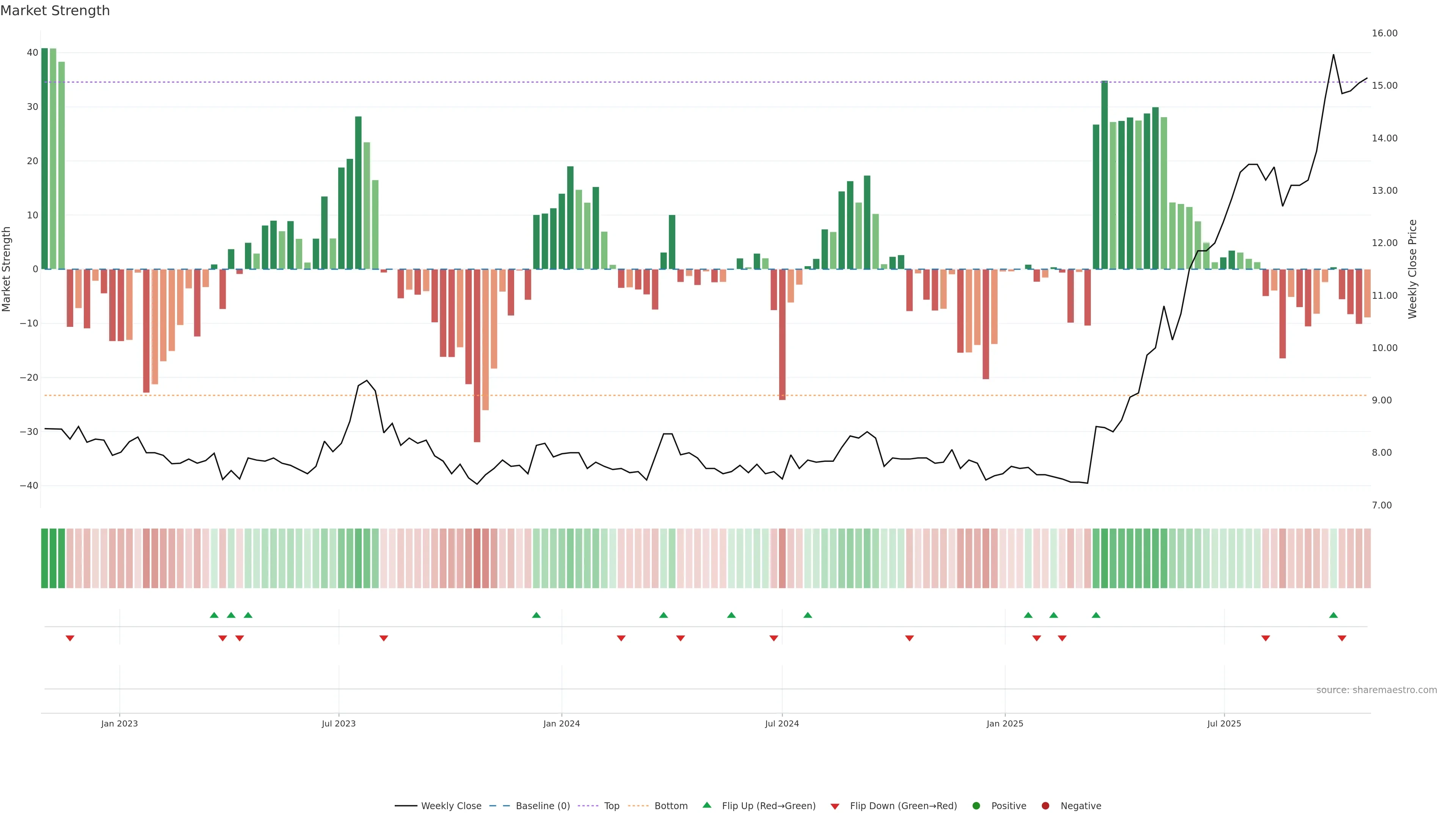This screenshot has width=1456, height=819.
Task: Click the leftmost red Flip Down triangle marker
Action: (70, 638)
